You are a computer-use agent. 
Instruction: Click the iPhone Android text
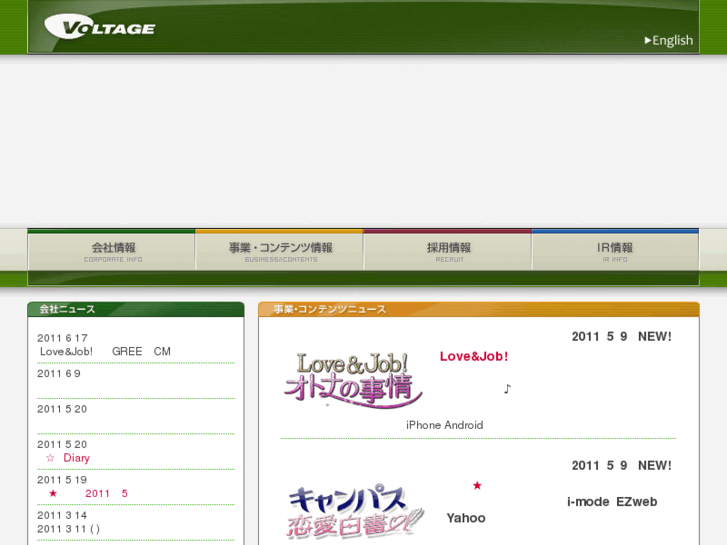[x=445, y=425]
